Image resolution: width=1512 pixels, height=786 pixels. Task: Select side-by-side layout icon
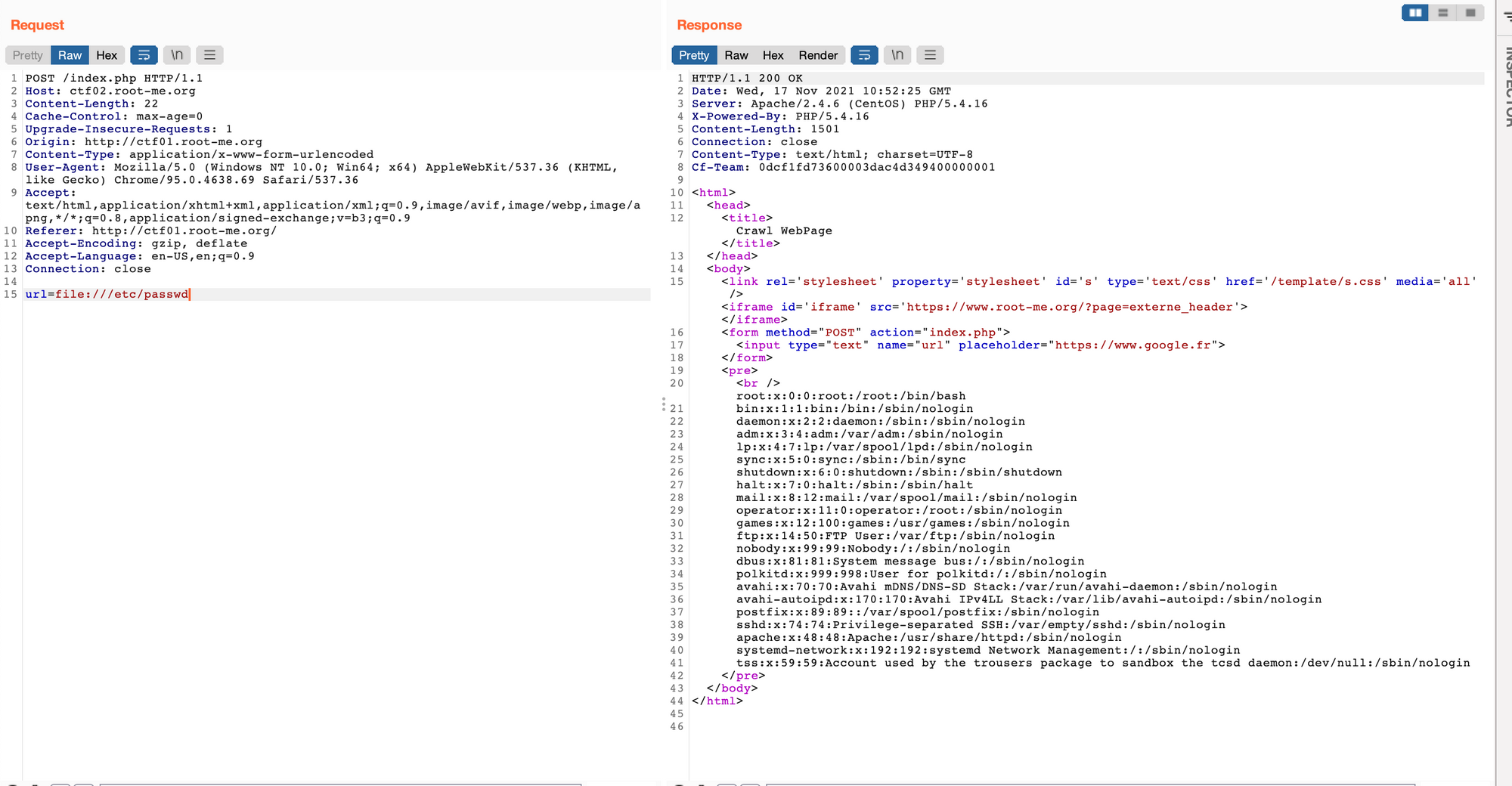click(x=1415, y=13)
